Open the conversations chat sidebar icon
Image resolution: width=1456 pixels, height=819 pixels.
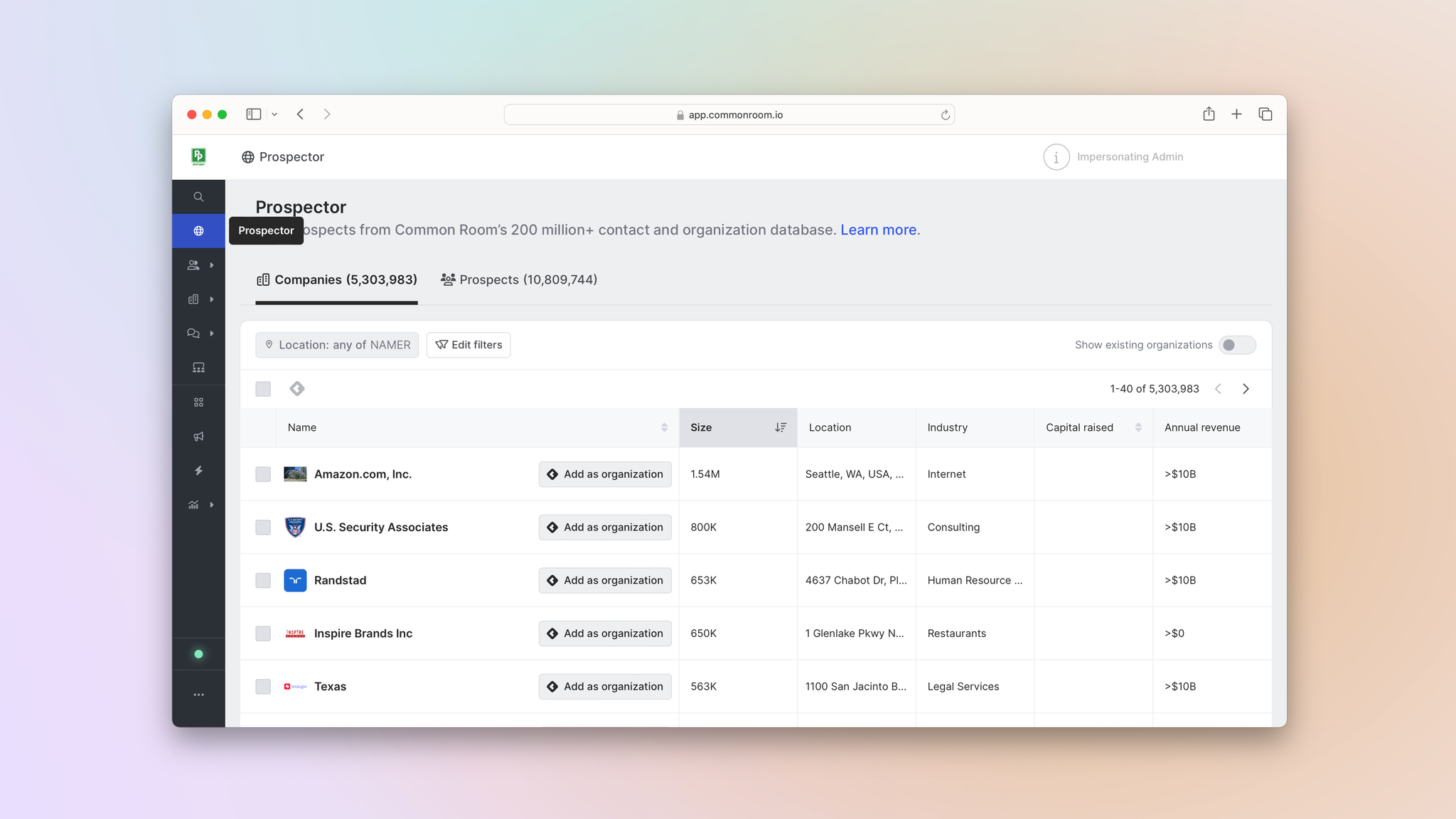[x=193, y=333]
